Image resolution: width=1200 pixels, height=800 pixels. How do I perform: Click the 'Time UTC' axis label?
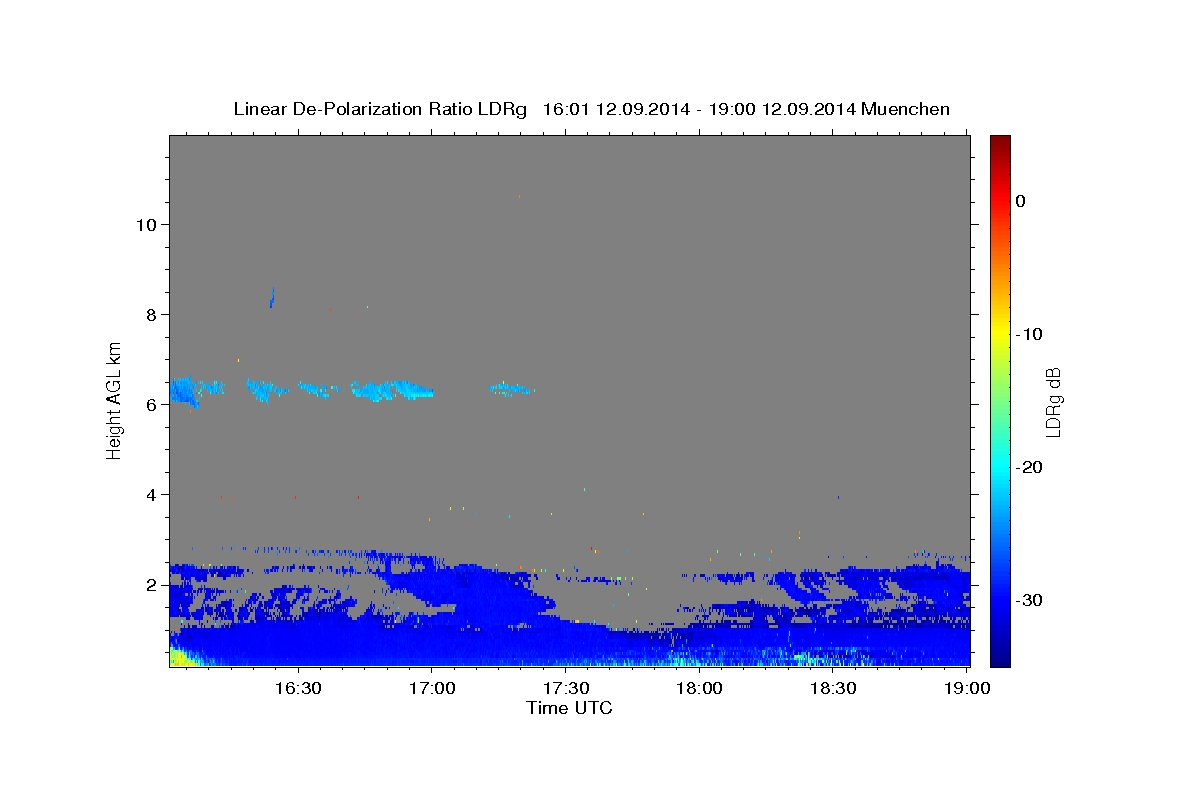click(x=569, y=708)
